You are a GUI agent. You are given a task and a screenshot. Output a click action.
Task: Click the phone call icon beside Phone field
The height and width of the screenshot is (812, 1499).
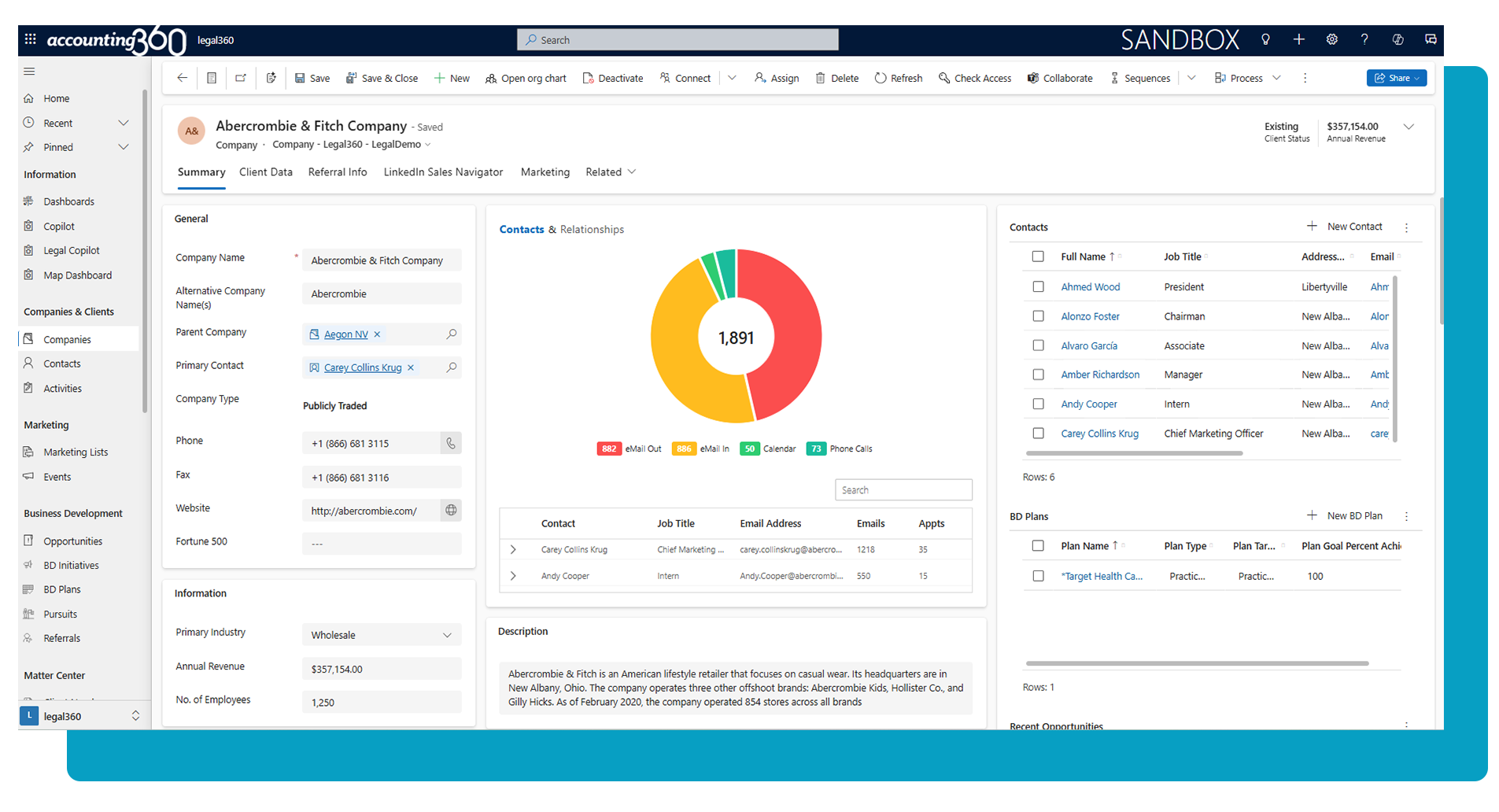pyautogui.click(x=451, y=443)
